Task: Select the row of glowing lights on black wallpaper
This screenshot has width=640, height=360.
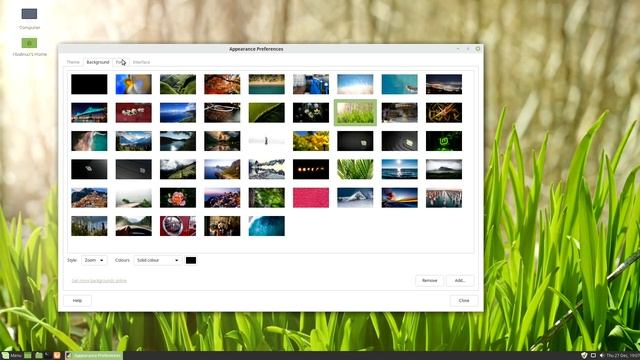Action: [x=311, y=169]
